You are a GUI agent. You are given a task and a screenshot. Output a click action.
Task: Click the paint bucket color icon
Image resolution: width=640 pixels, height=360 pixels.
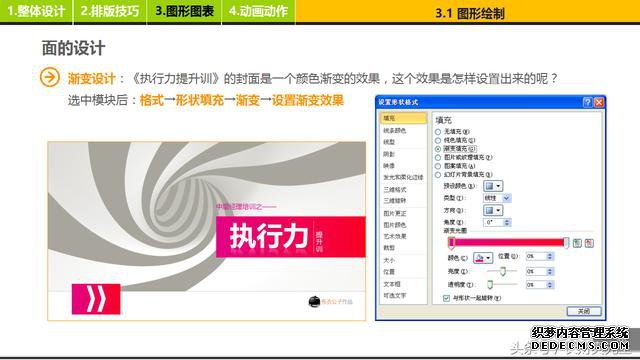[480, 258]
